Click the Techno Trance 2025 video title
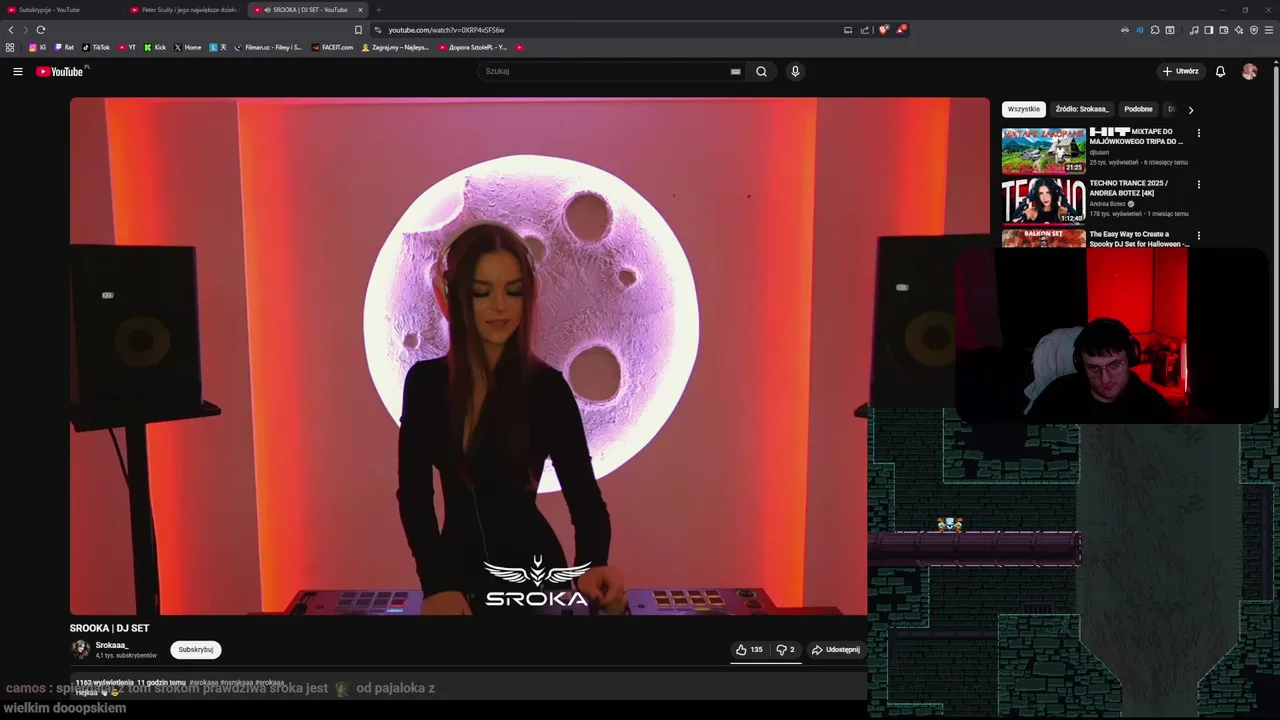 tap(1129, 188)
